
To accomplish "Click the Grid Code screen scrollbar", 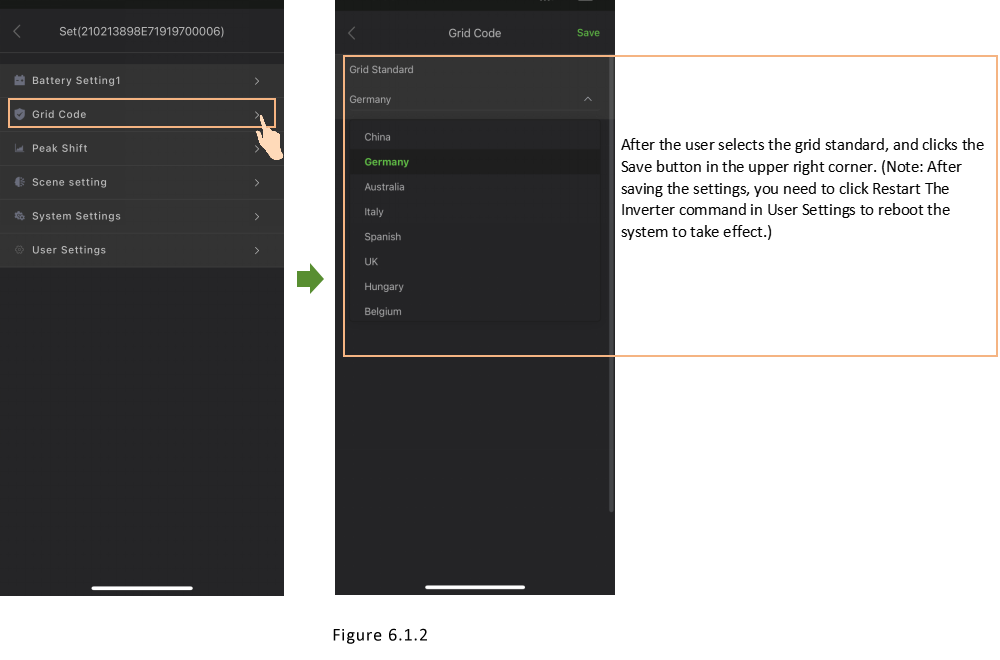I will pyautogui.click(x=611, y=300).
